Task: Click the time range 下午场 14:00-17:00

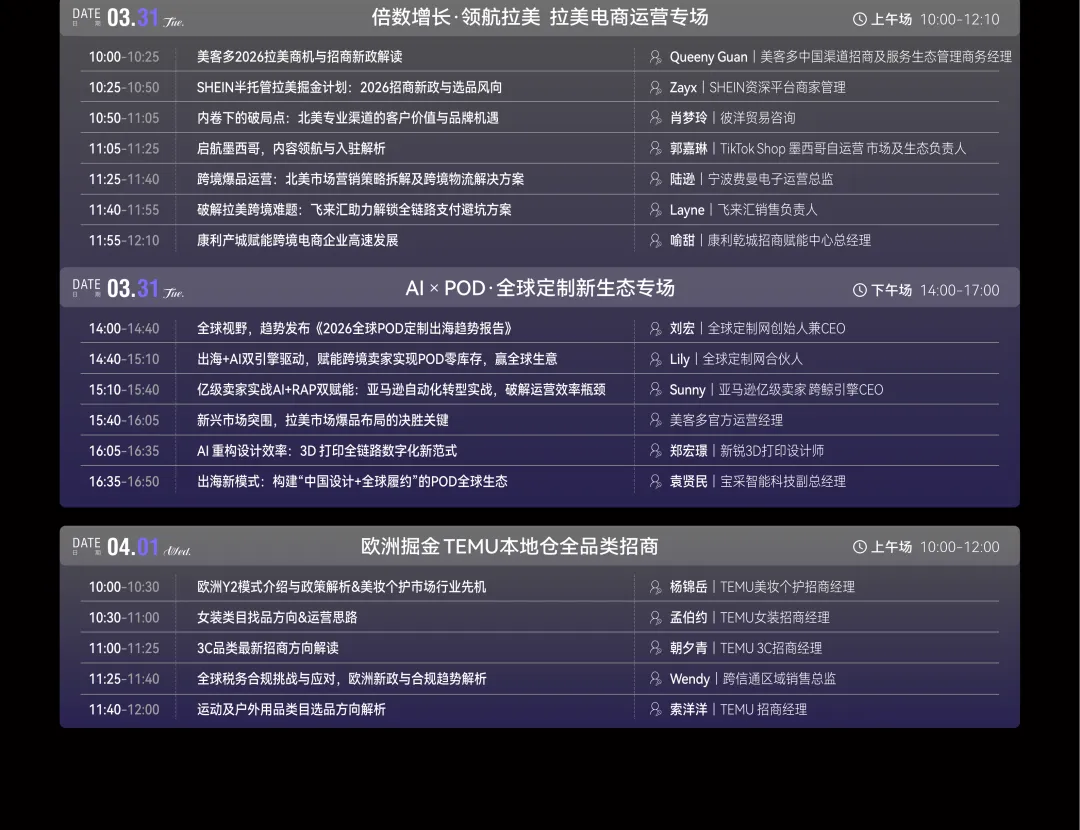Action: pos(935,290)
